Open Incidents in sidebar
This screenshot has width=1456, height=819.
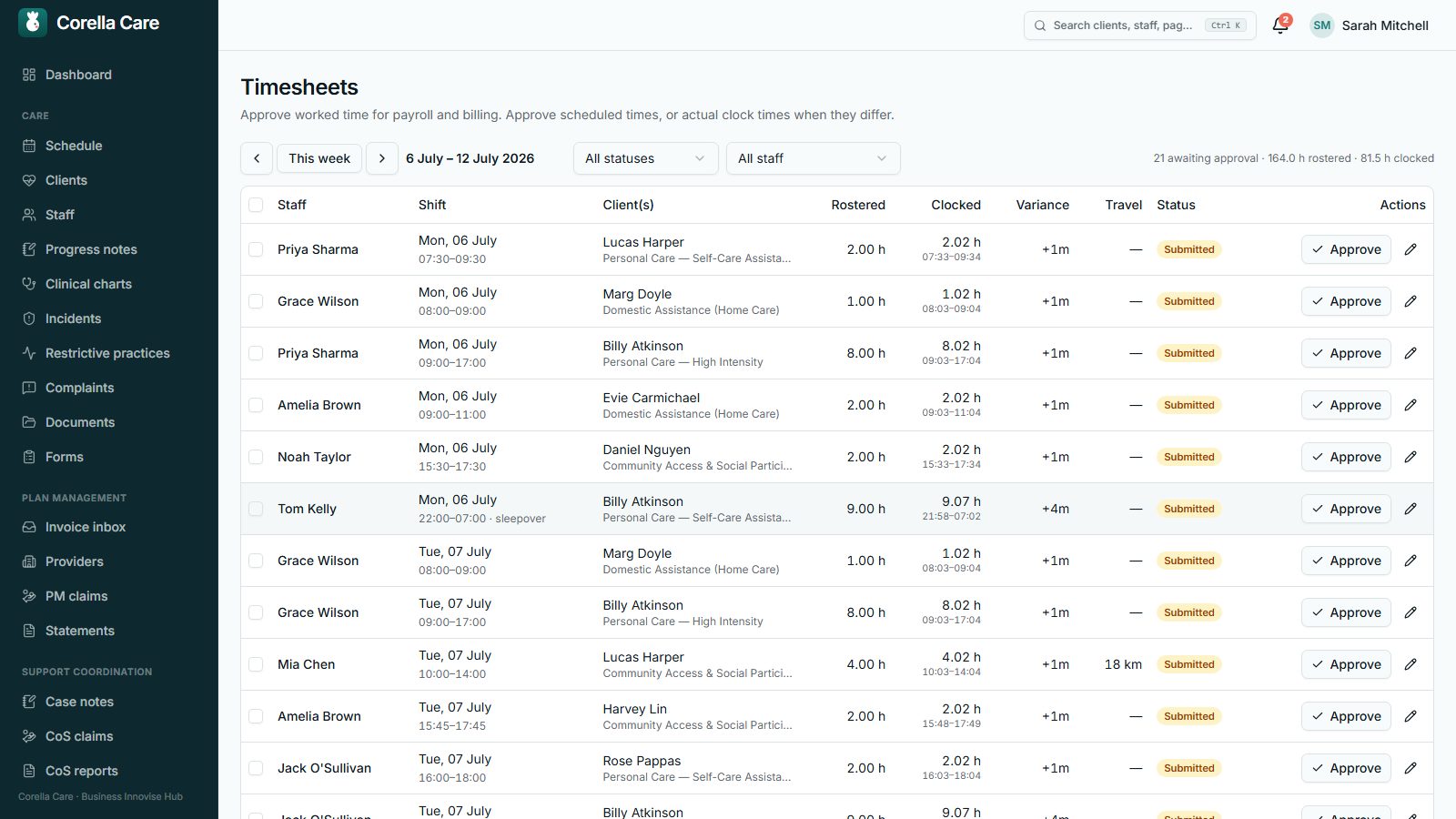pyautogui.click(x=109, y=318)
